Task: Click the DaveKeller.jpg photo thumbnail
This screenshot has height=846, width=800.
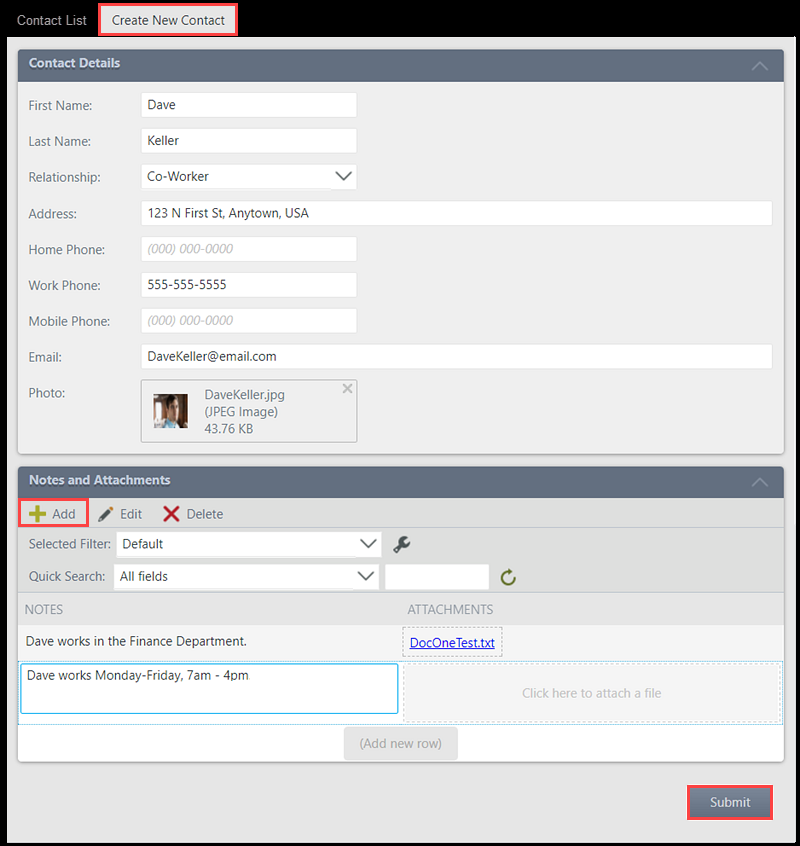Action: point(170,411)
